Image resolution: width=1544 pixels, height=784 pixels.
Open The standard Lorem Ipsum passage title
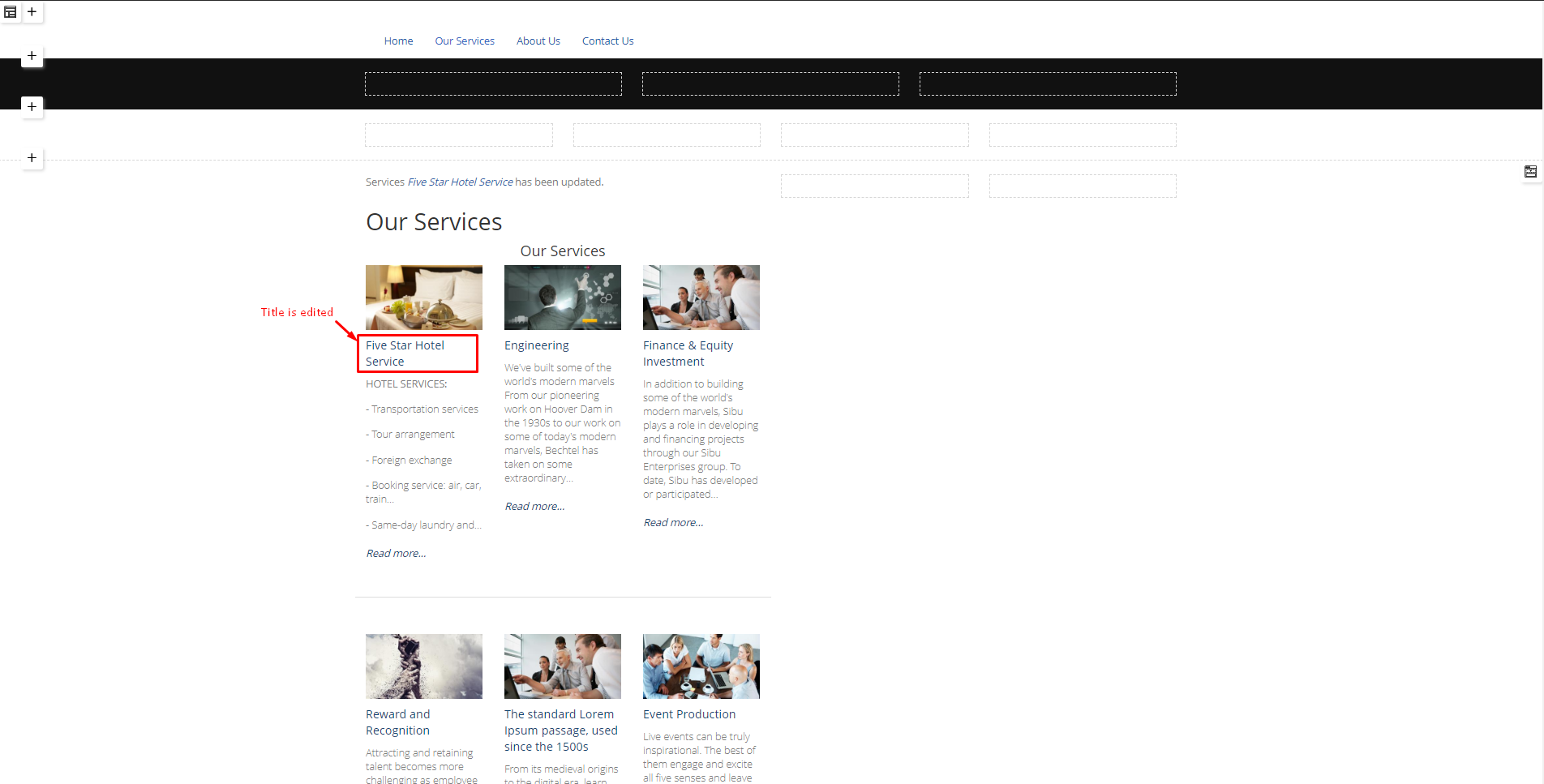click(561, 730)
